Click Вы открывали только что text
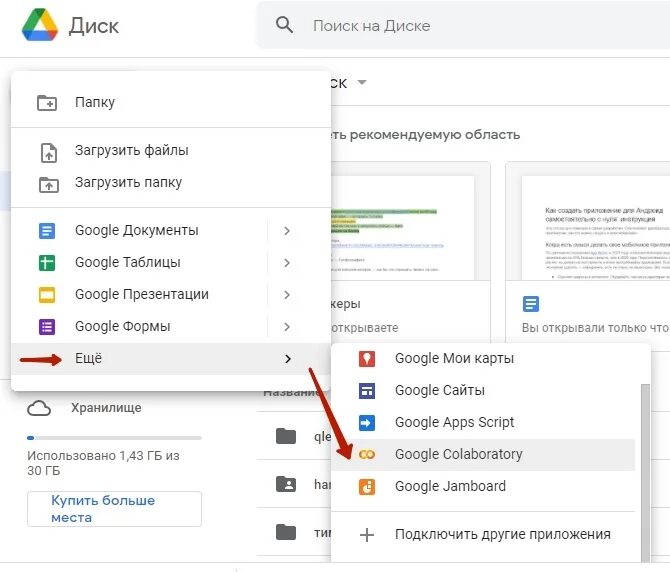Viewport: 670px width, 572px height. click(x=595, y=328)
